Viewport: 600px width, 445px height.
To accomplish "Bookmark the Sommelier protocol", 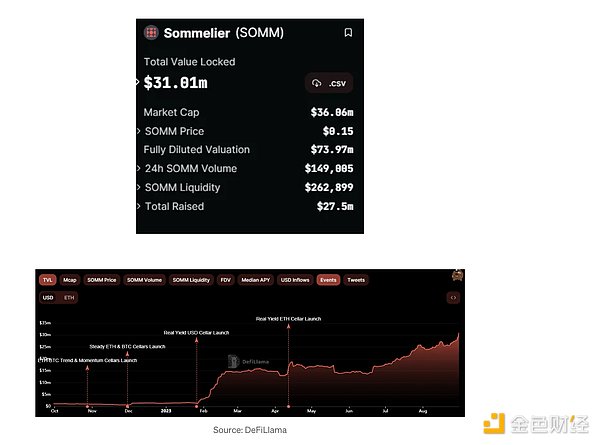I will [x=348, y=32].
